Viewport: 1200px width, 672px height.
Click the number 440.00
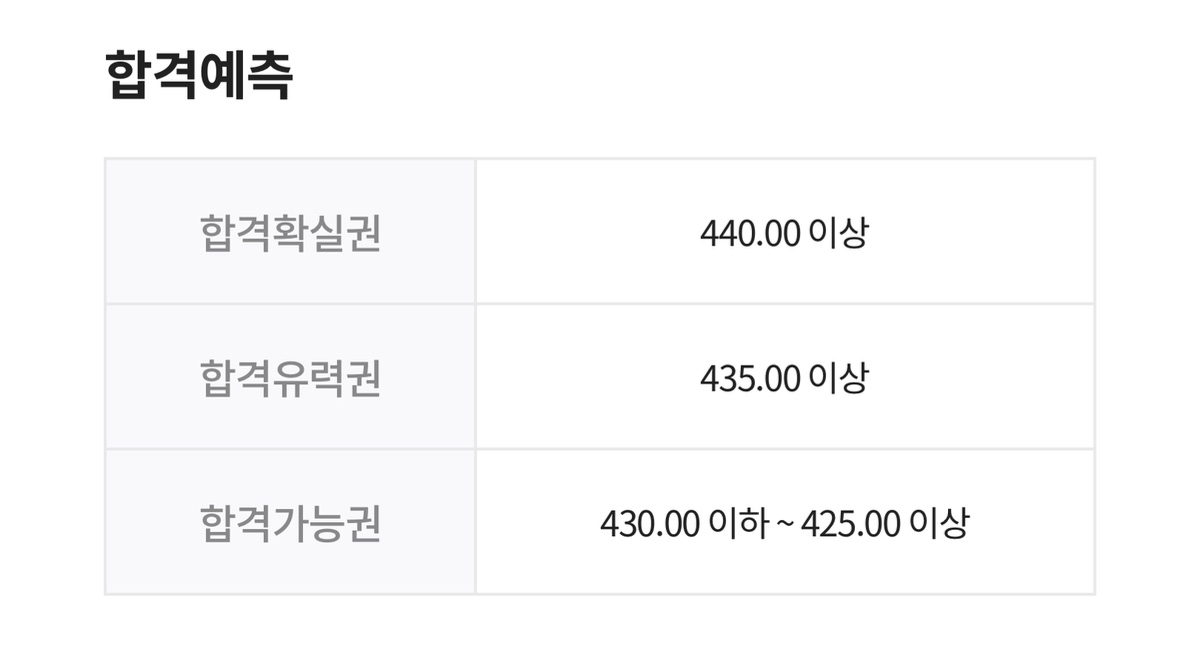pyautogui.click(x=750, y=233)
